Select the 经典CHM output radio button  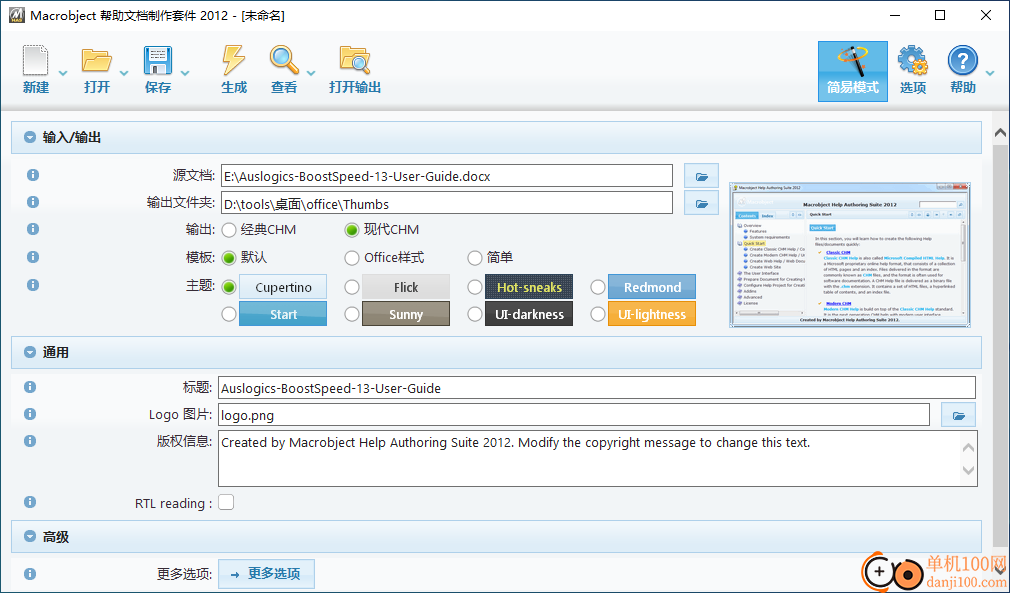click(229, 230)
